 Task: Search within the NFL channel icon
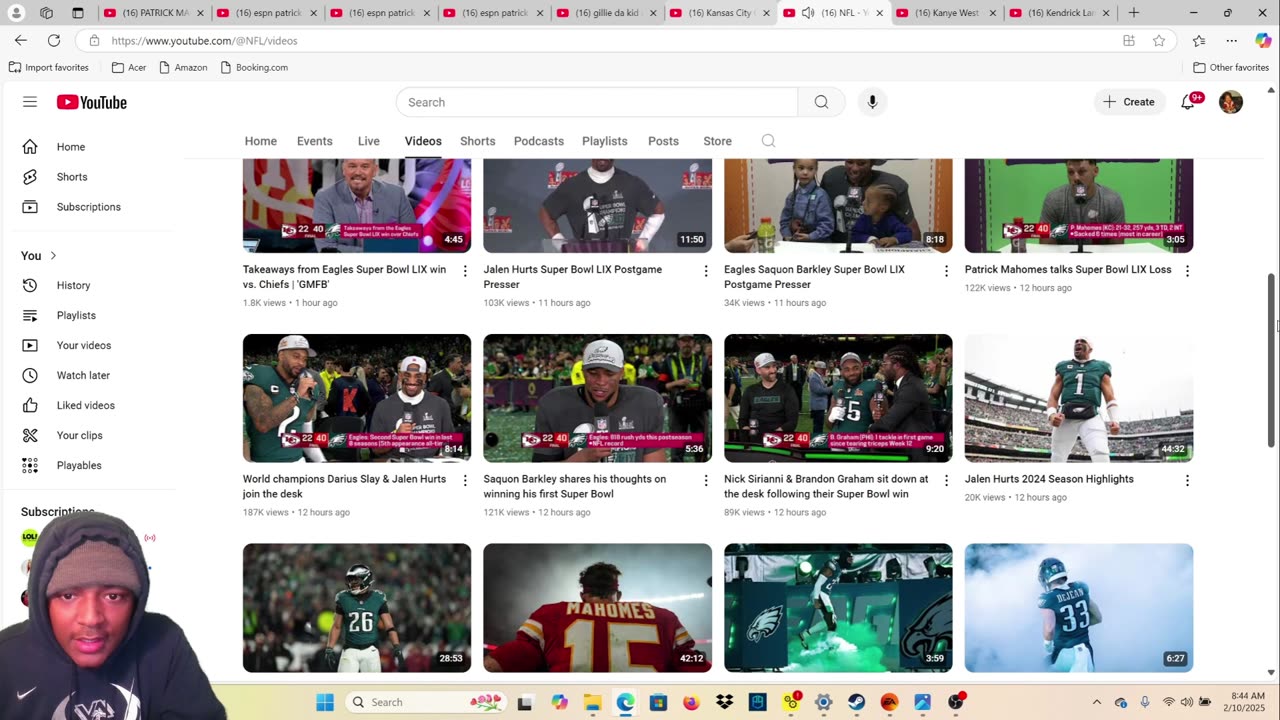768,141
